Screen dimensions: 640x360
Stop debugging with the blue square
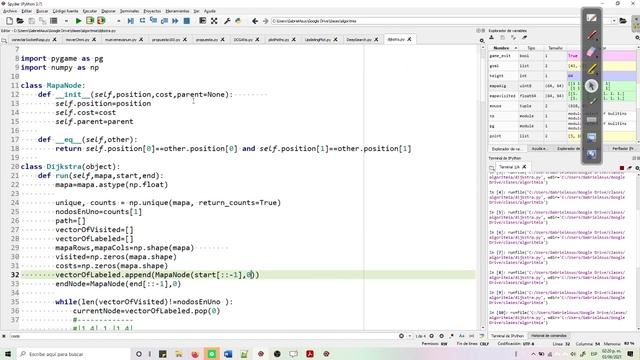click(x=187, y=21)
